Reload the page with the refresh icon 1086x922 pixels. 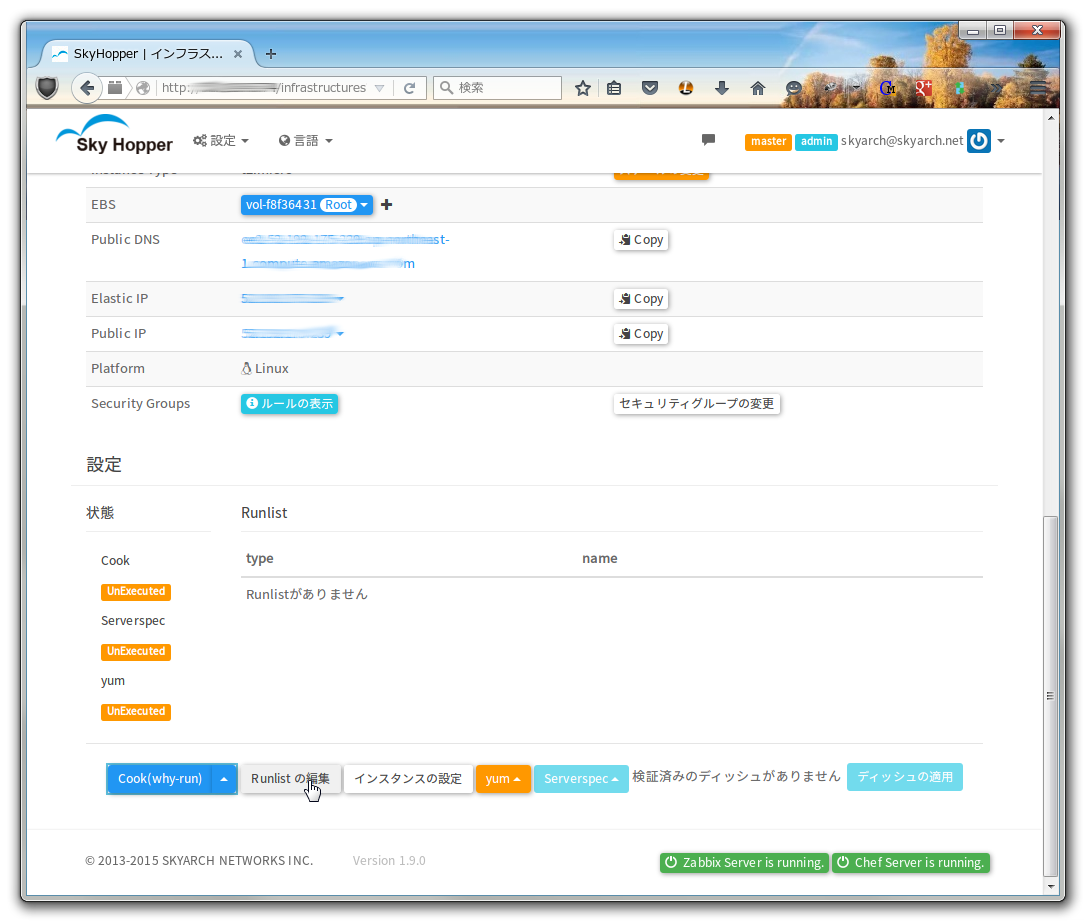[x=409, y=88]
